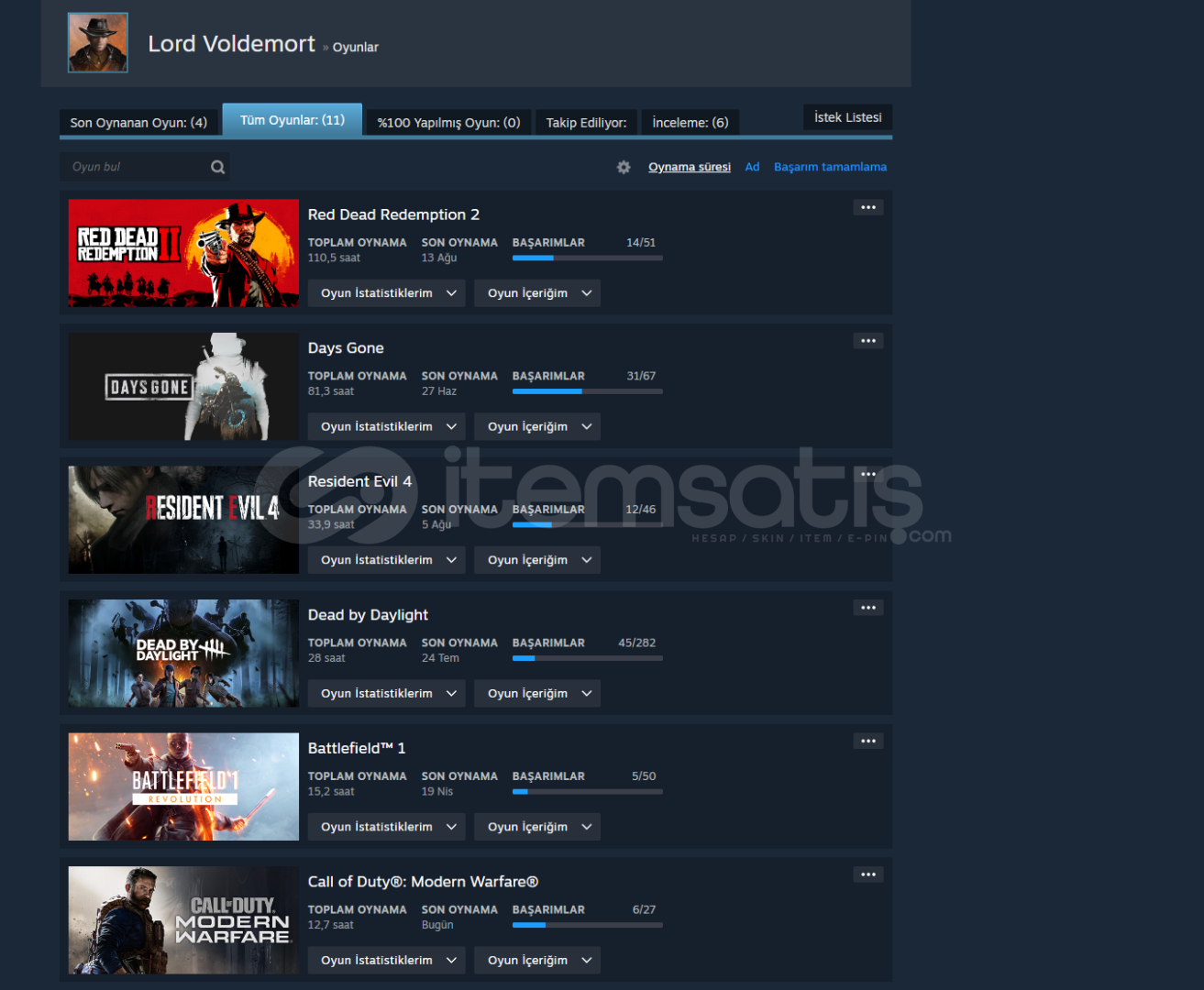Sort games by Ad
Screen dimensions: 1204x990
(x=752, y=167)
